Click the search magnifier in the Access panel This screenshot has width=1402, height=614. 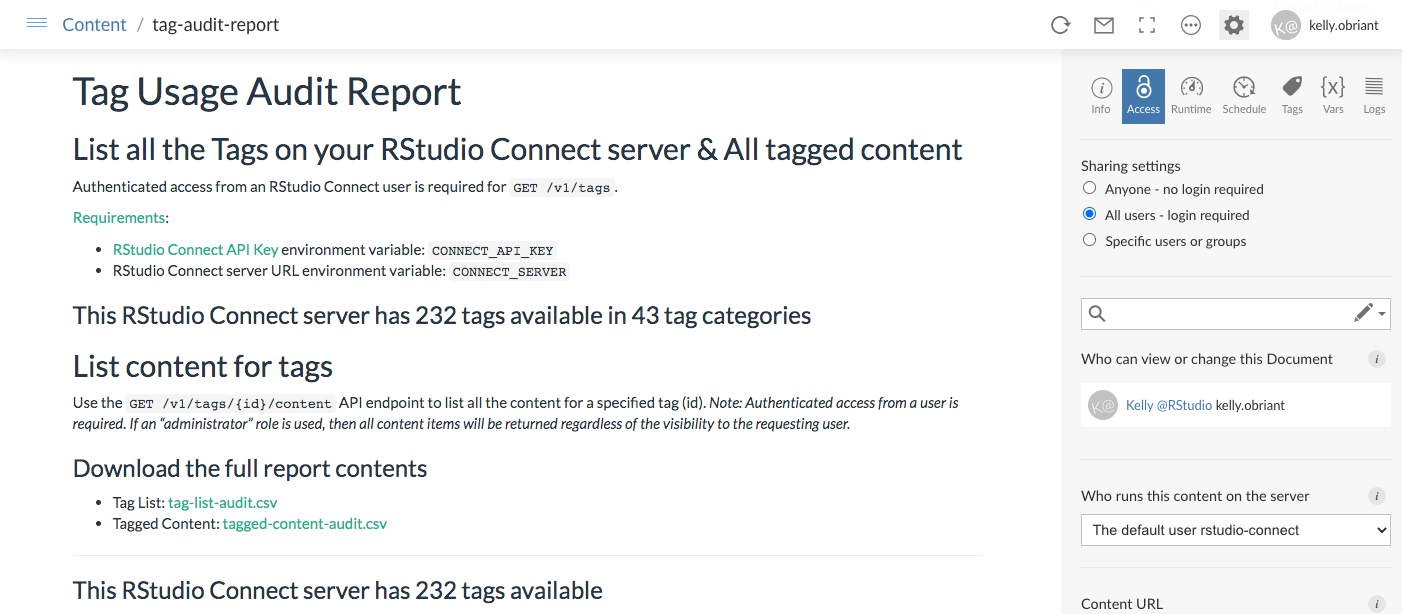[x=1097, y=313]
